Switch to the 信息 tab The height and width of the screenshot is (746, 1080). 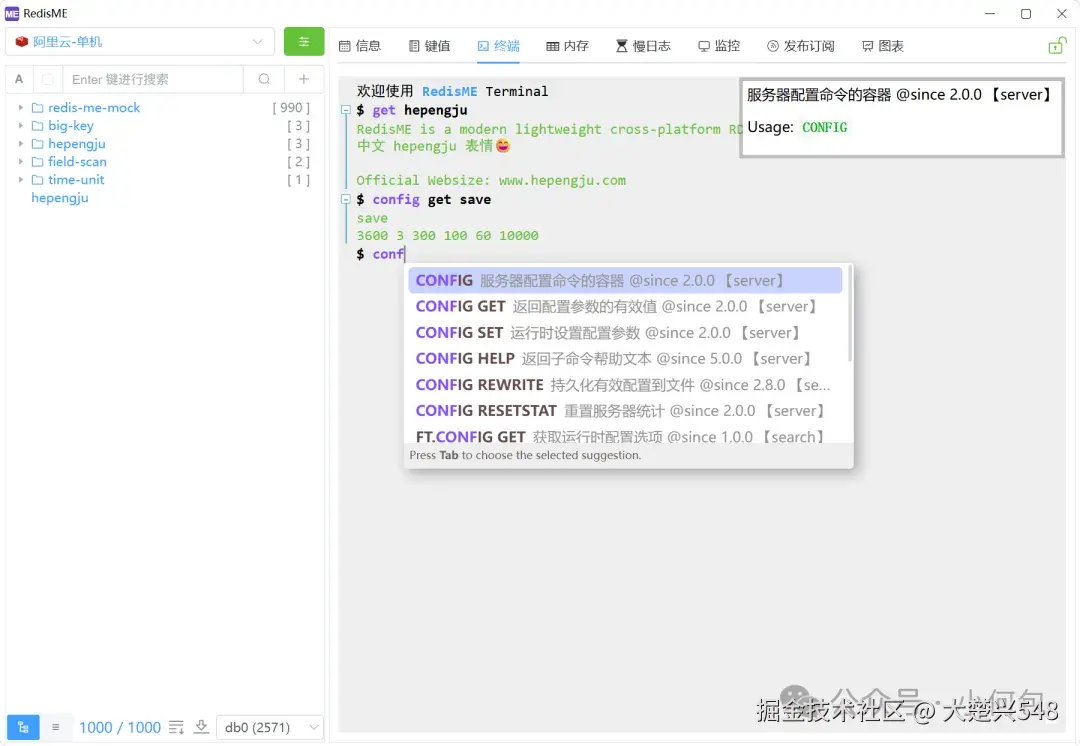pos(360,46)
